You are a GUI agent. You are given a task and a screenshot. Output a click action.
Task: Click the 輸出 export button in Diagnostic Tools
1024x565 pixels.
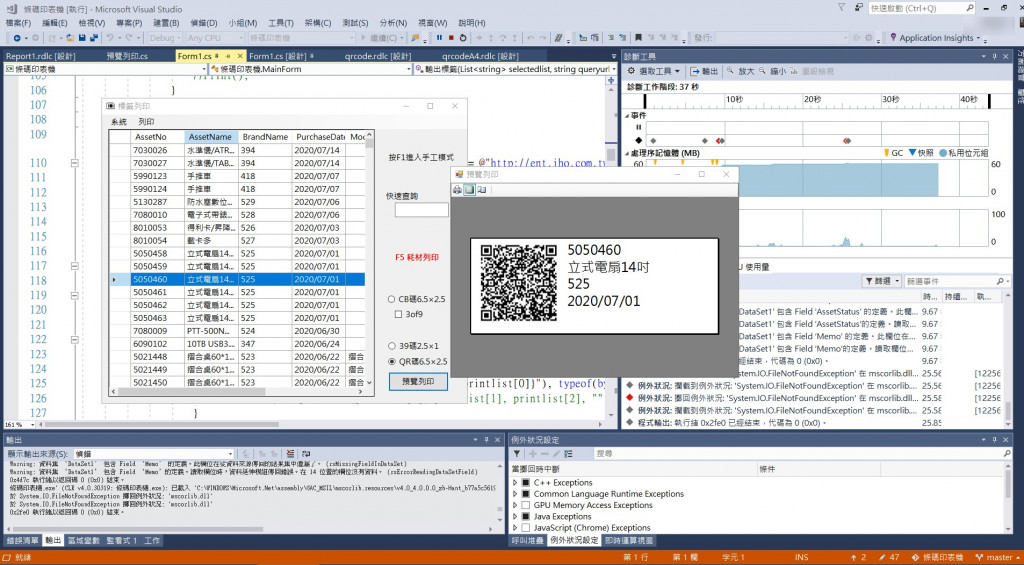[705, 71]
